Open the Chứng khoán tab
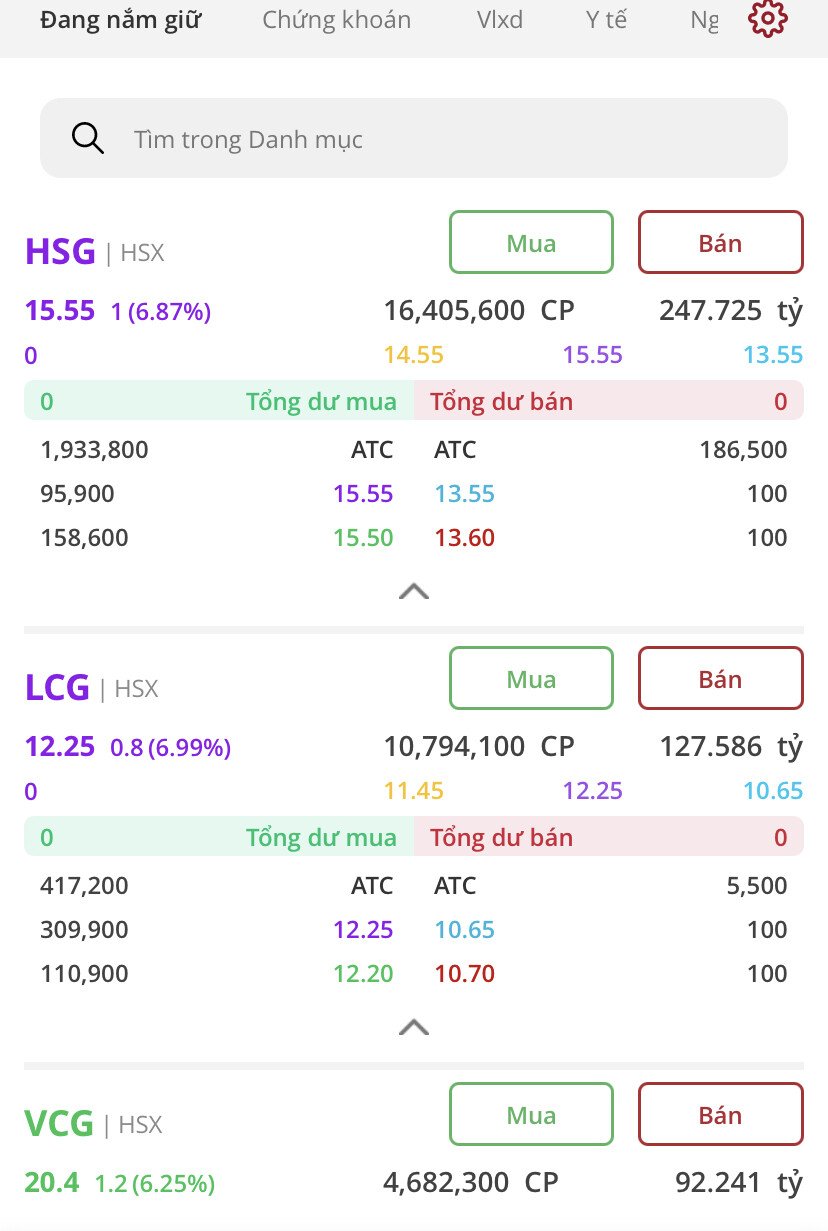828x1231 pixels. pos(336,20)
